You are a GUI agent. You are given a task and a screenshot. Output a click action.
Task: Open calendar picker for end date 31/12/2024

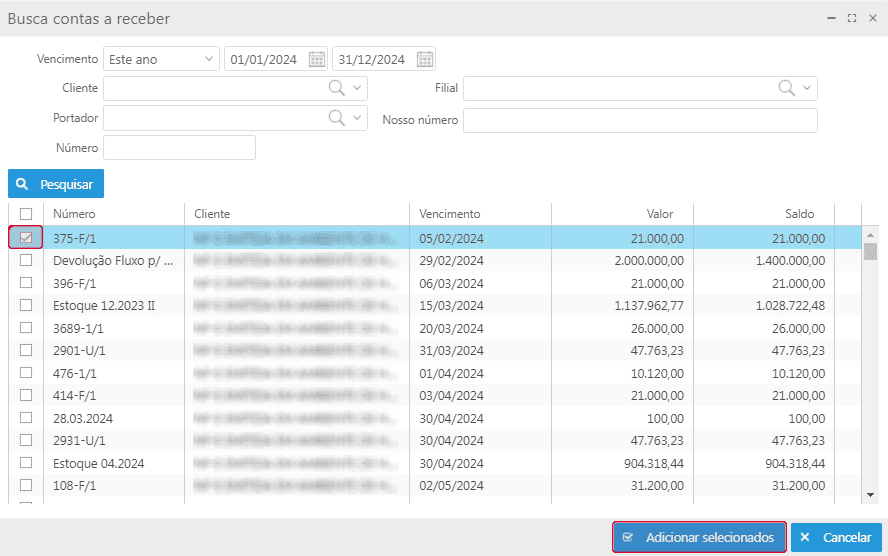[424, 59]
